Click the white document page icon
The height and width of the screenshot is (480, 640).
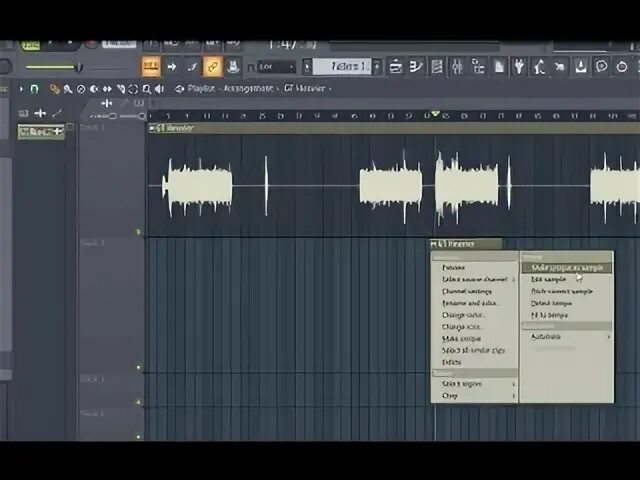(x=499, y=66)
